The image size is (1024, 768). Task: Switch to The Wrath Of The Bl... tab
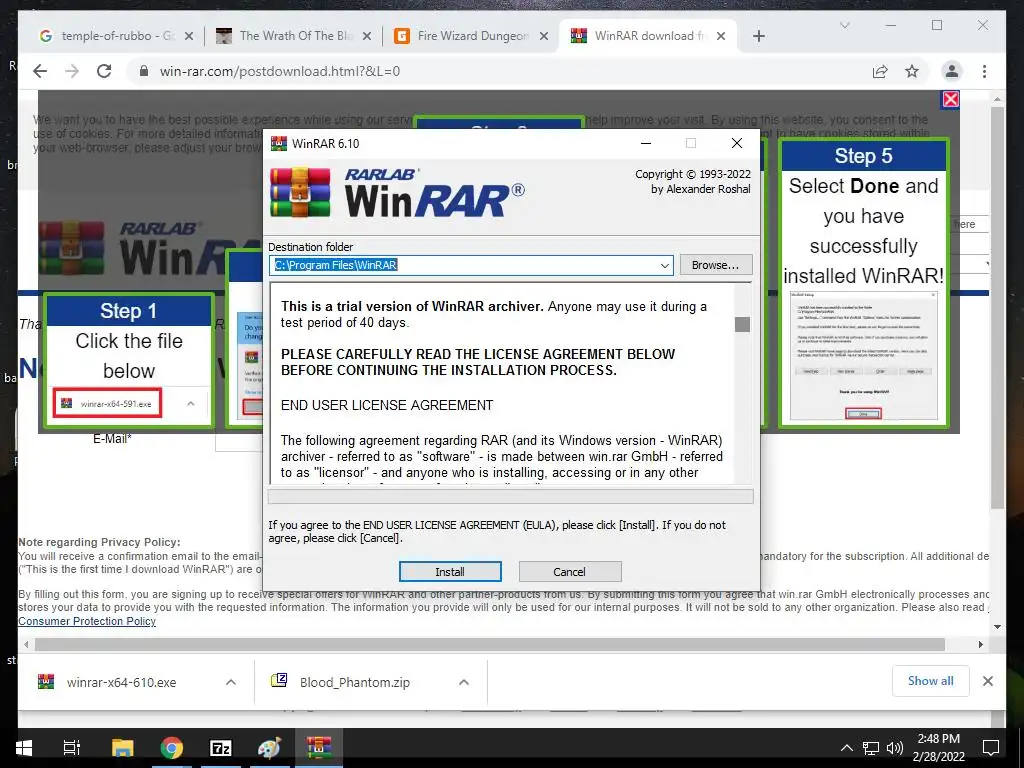pos(294,36)
